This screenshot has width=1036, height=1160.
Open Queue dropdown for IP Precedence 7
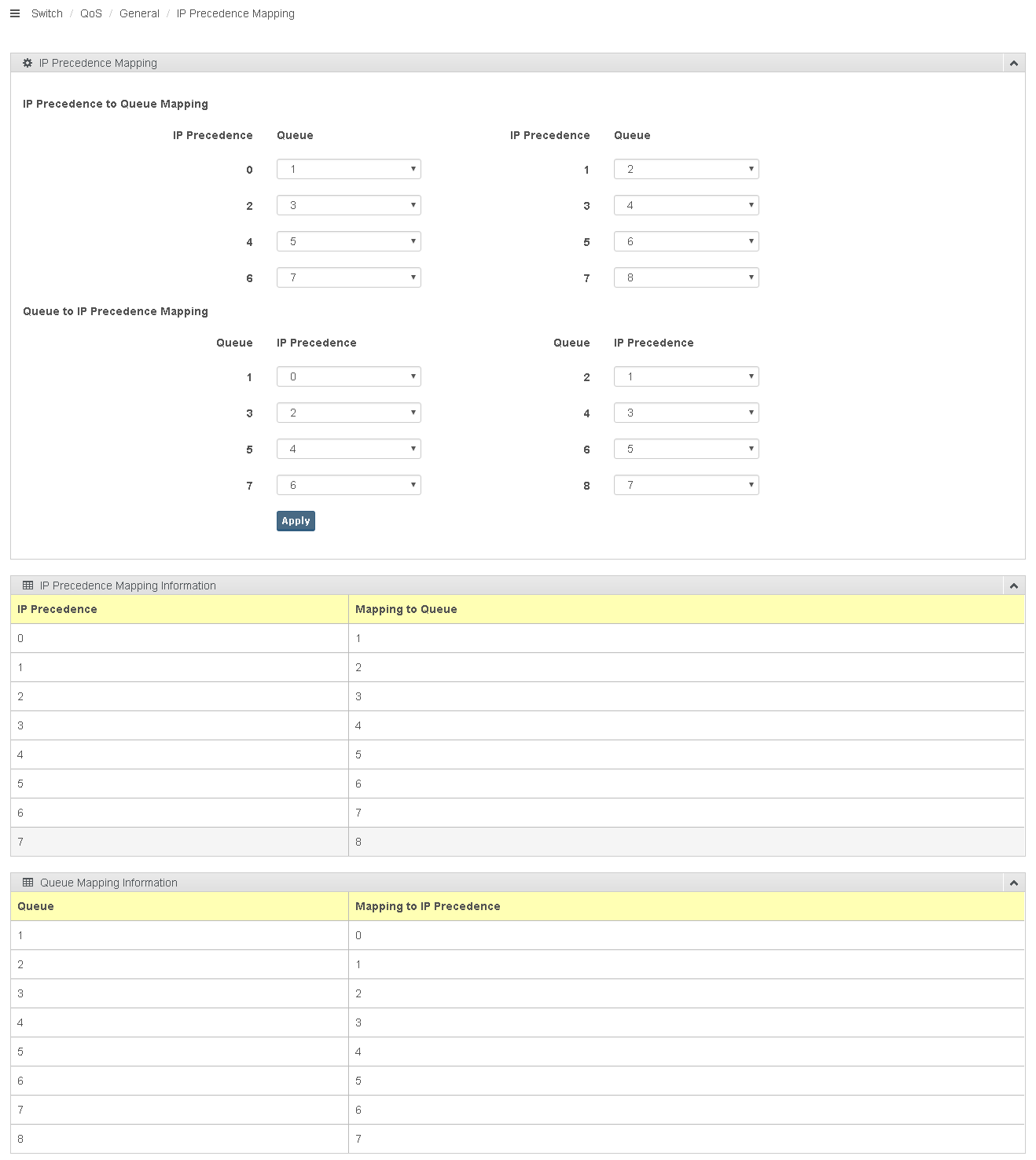(686, 277)
